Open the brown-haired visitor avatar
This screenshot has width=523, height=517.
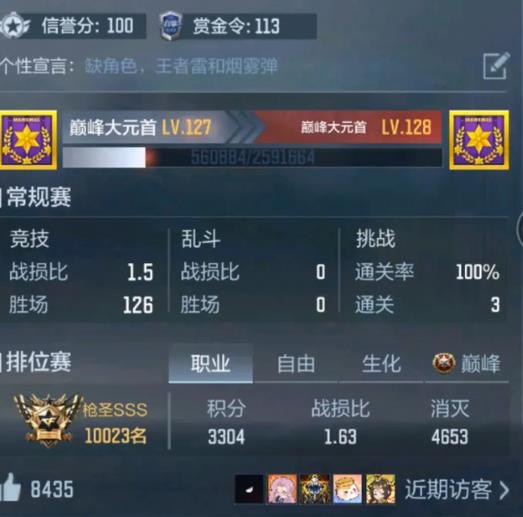(381, 489)
